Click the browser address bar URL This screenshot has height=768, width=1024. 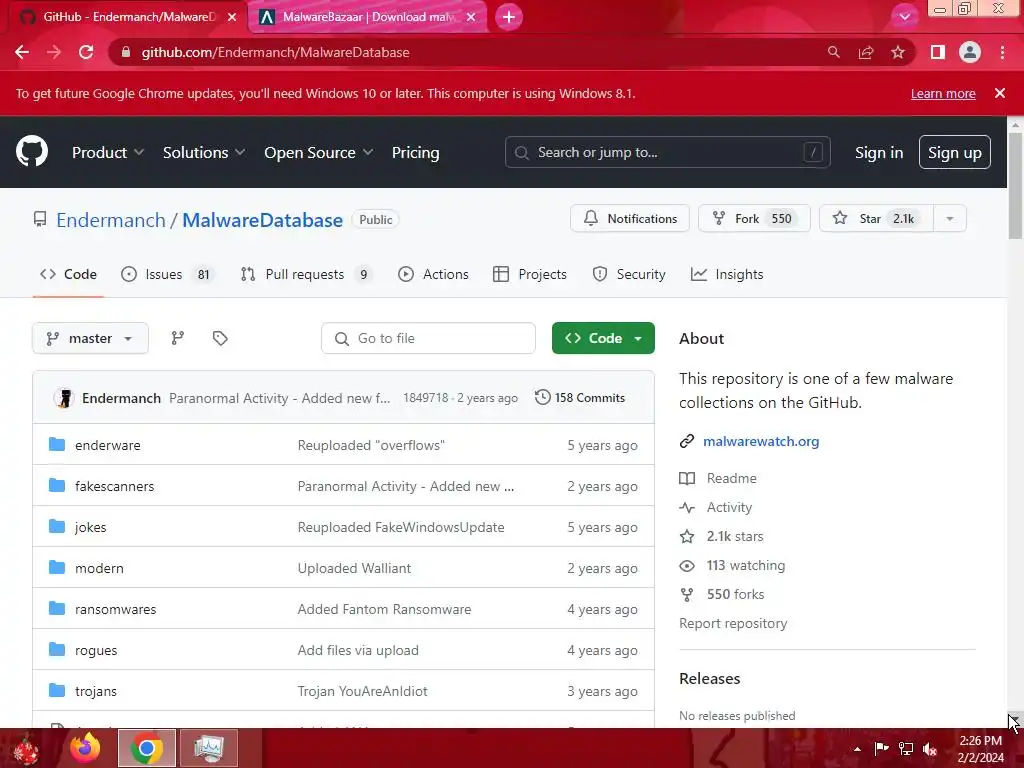(275, 52)
